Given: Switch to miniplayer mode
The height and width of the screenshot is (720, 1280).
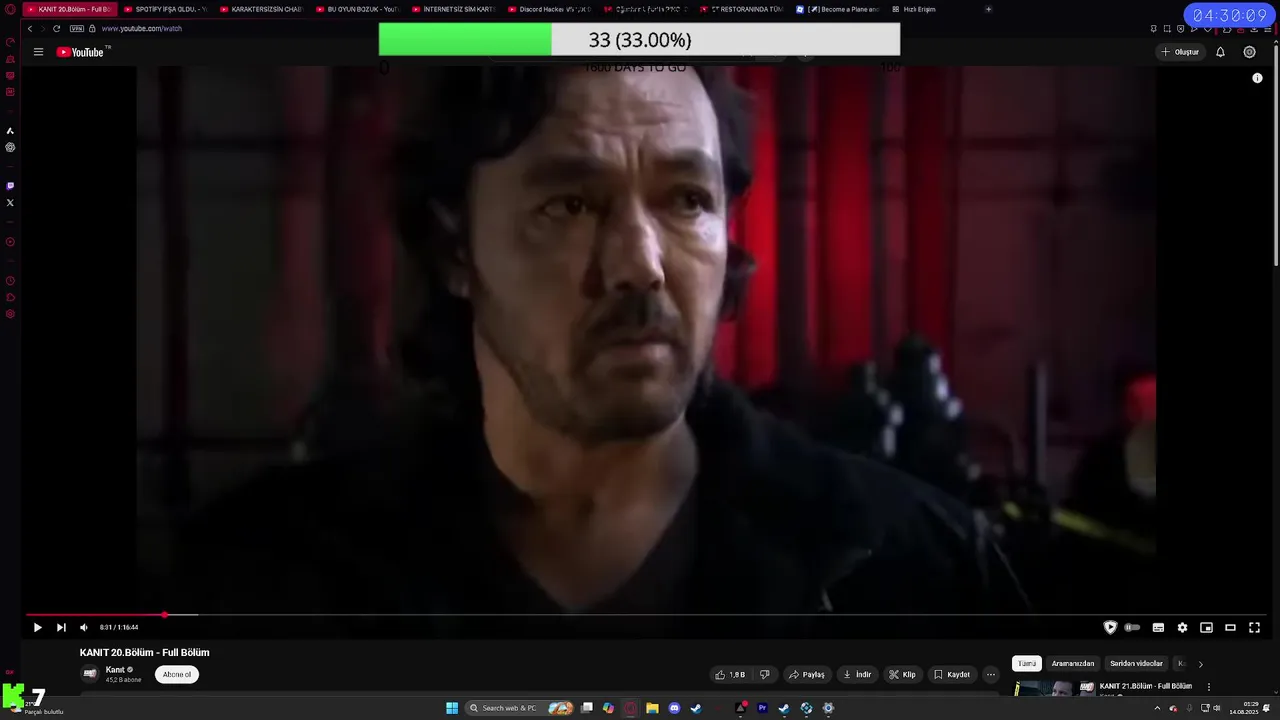Looking at the screenshot, I should pyautogui.click(x=1206, y=627).
